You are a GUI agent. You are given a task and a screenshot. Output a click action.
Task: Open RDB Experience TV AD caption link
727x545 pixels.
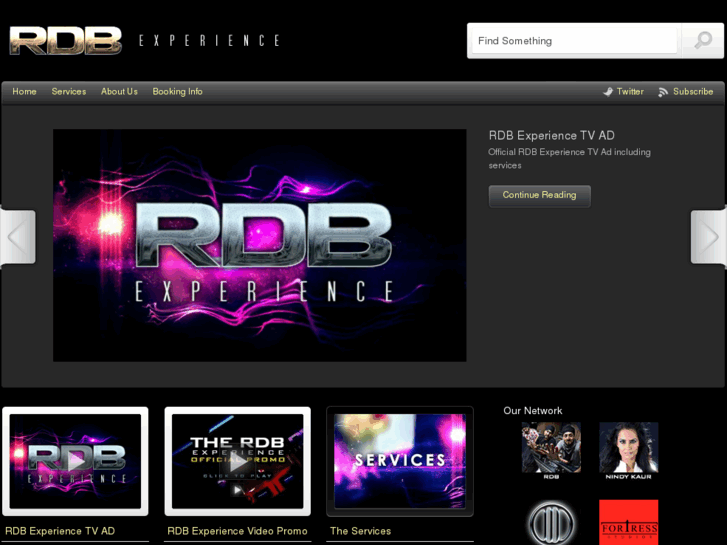point(60,531)
